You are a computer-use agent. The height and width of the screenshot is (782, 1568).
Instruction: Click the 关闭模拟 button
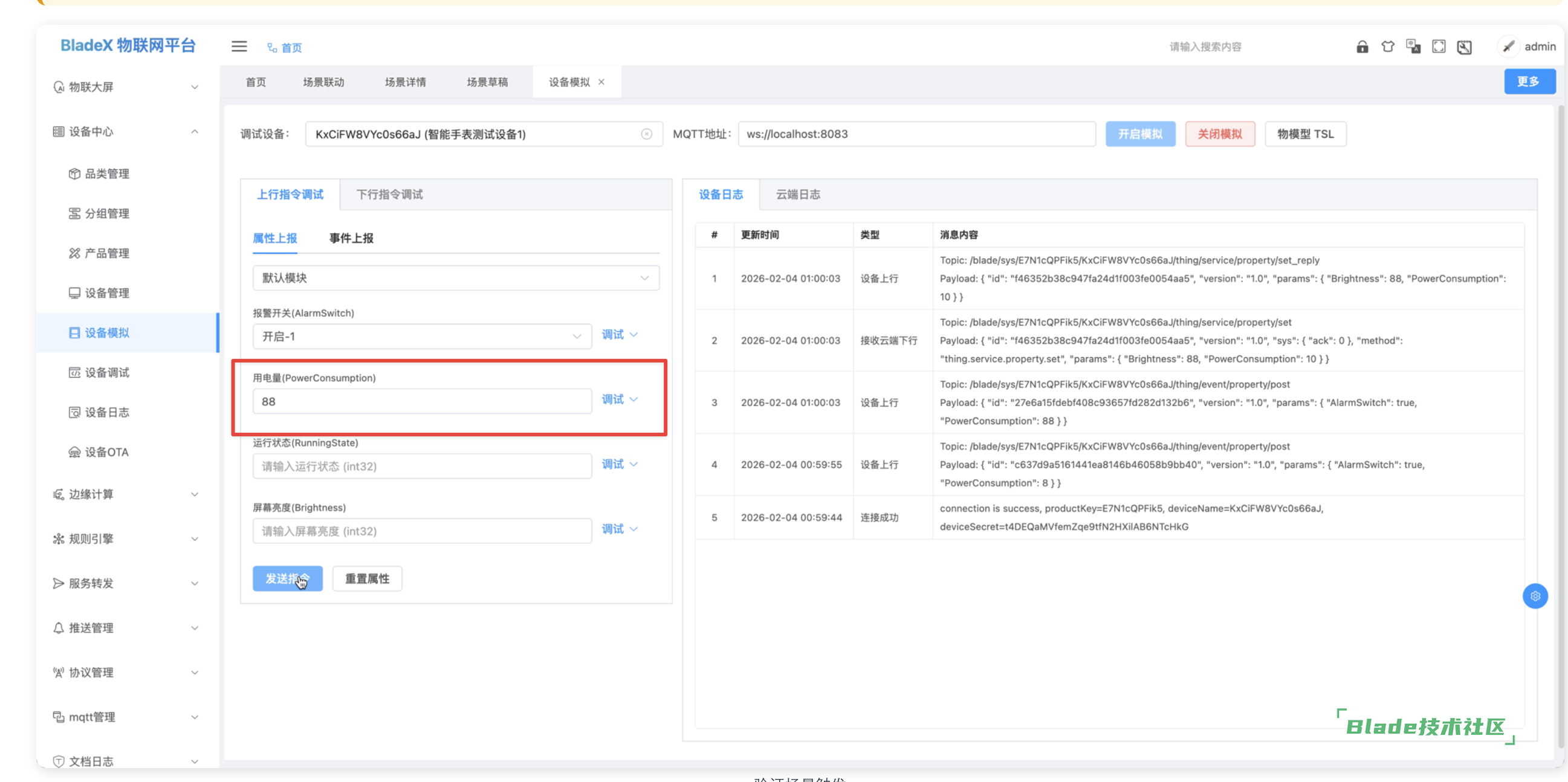[1219, 134]
